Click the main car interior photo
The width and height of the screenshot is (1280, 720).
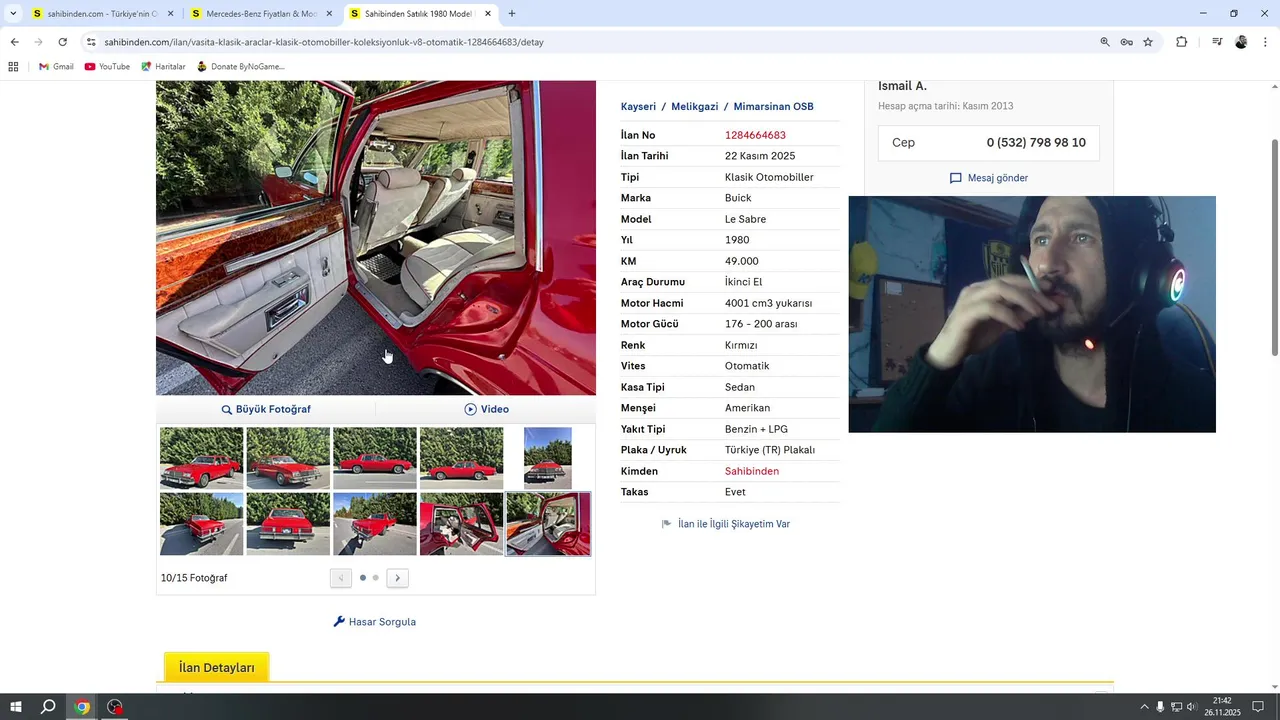(x=376, y=238)
